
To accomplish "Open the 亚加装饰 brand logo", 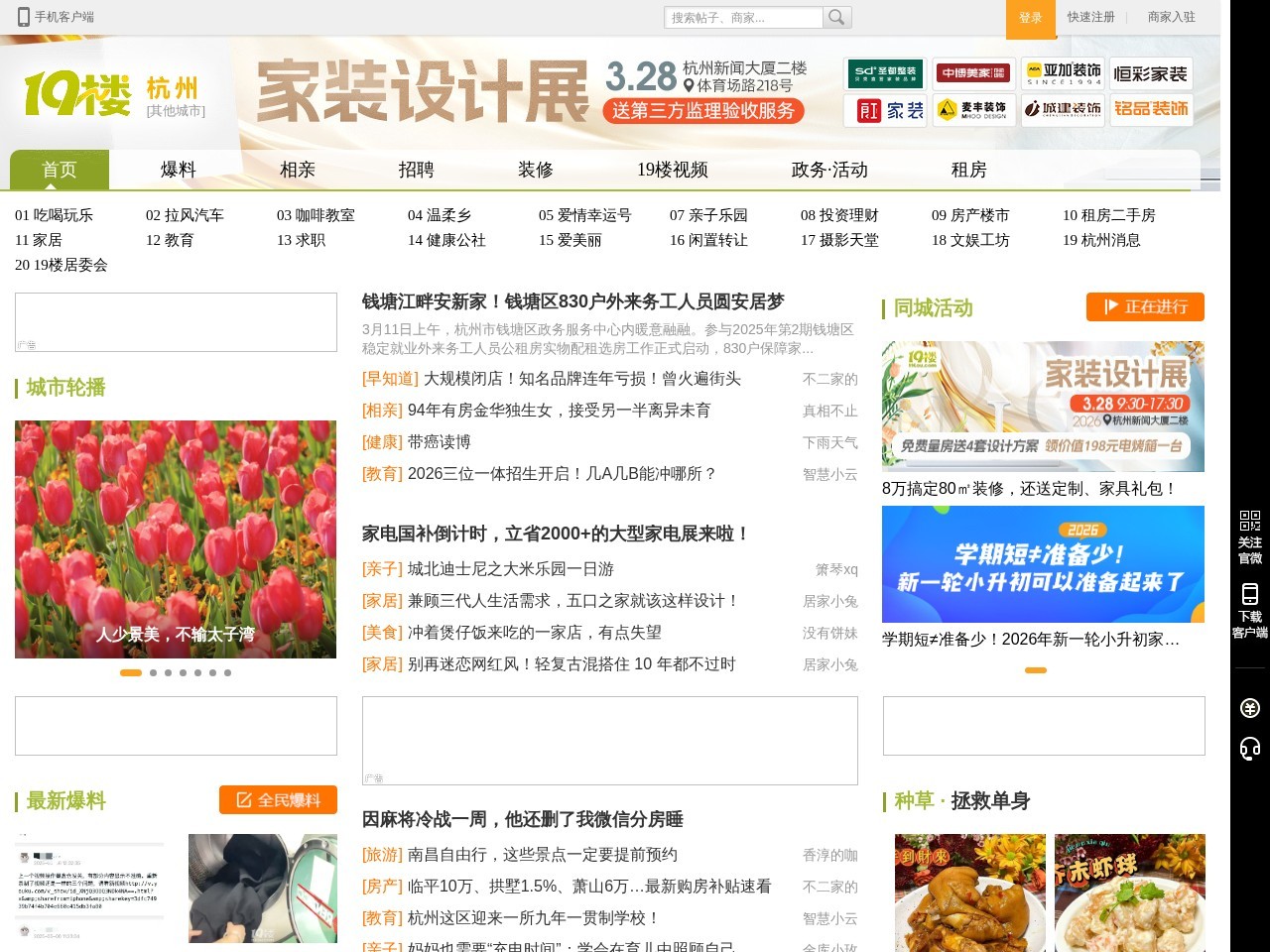I will 1064,73.
